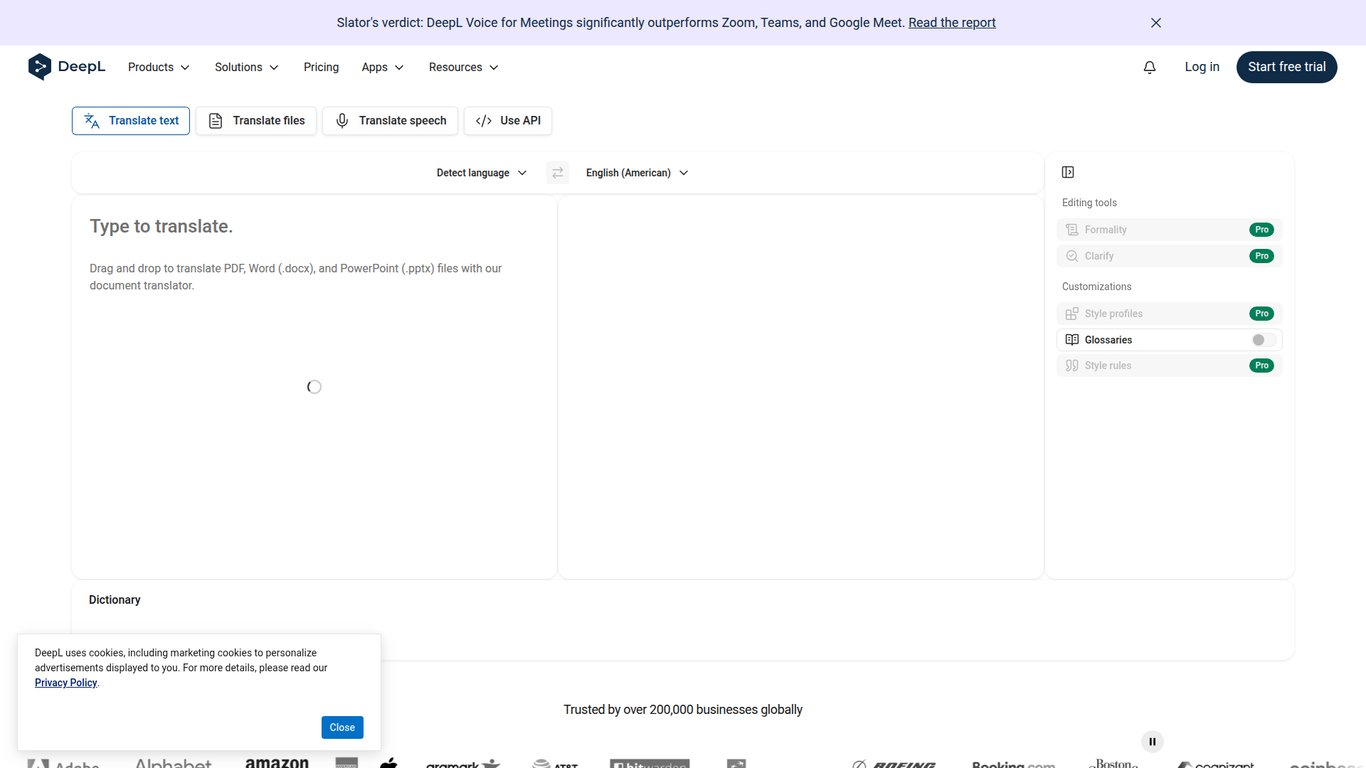Image resolution: width=1366 pixels, height=768 pixels.
Task: Expand the Products menu
Action: pyautogui.click(x=159, y=67)
